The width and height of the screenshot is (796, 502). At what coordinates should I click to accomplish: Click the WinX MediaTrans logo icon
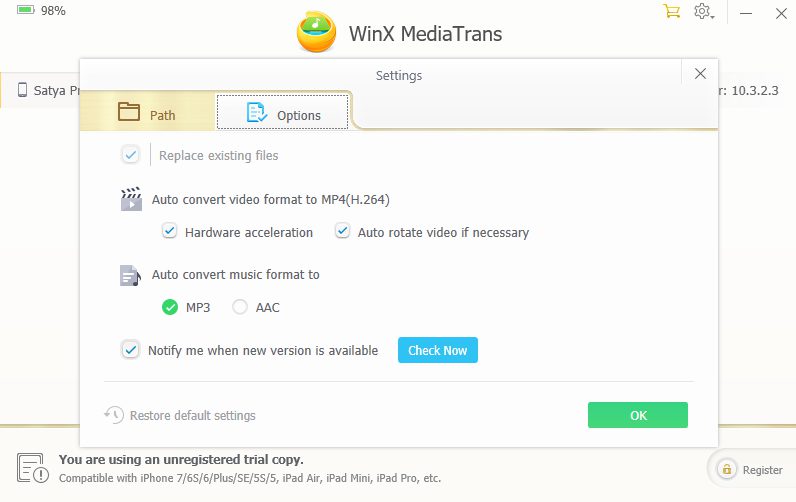coord(316,32)
